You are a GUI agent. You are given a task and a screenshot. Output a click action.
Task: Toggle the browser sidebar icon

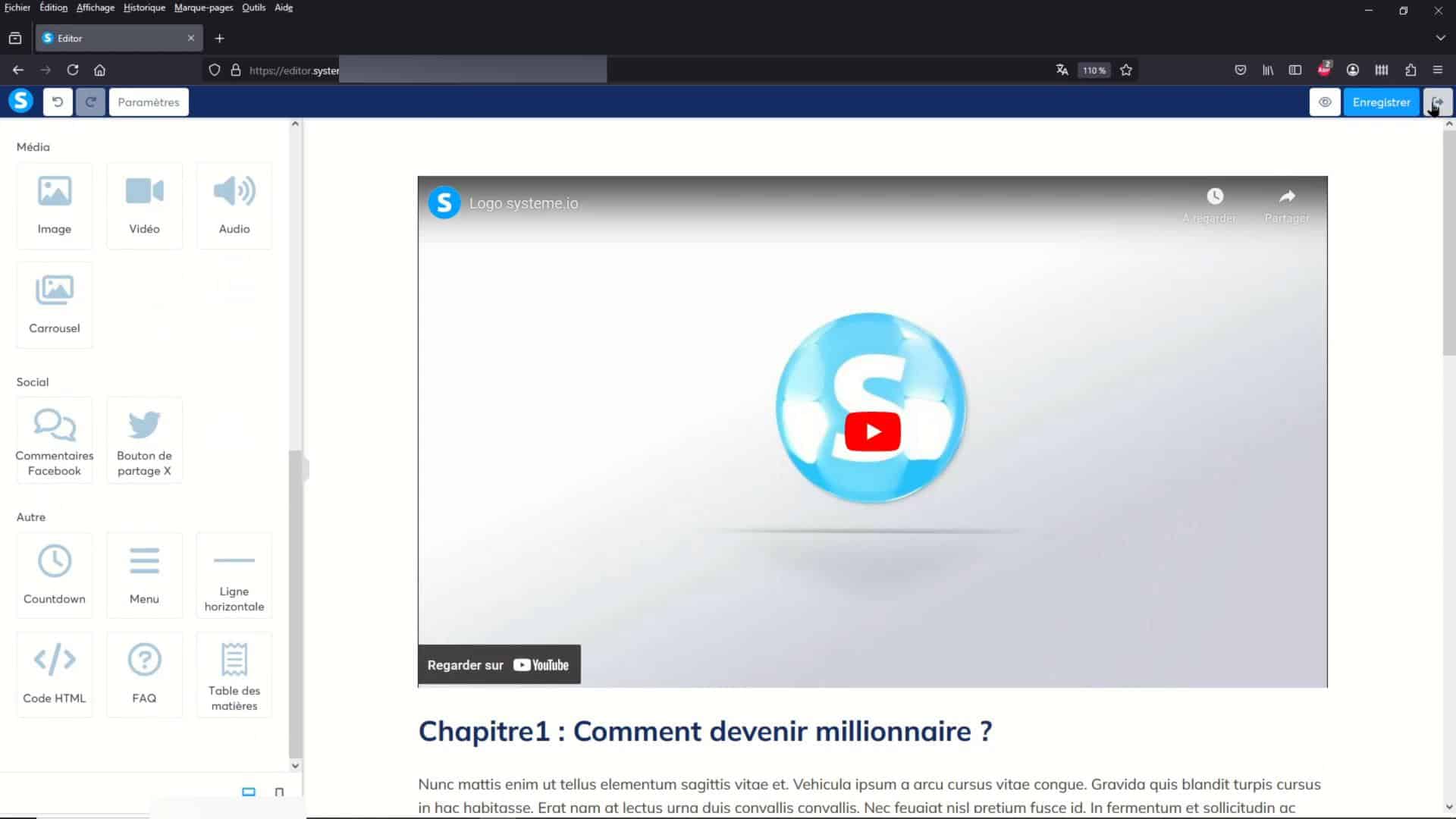1295,70
